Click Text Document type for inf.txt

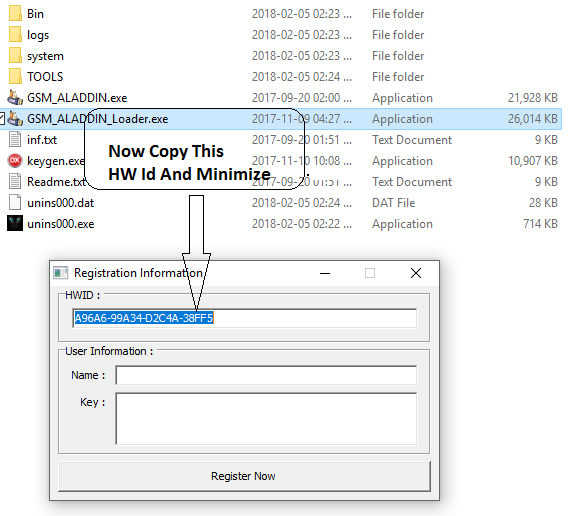412,140
